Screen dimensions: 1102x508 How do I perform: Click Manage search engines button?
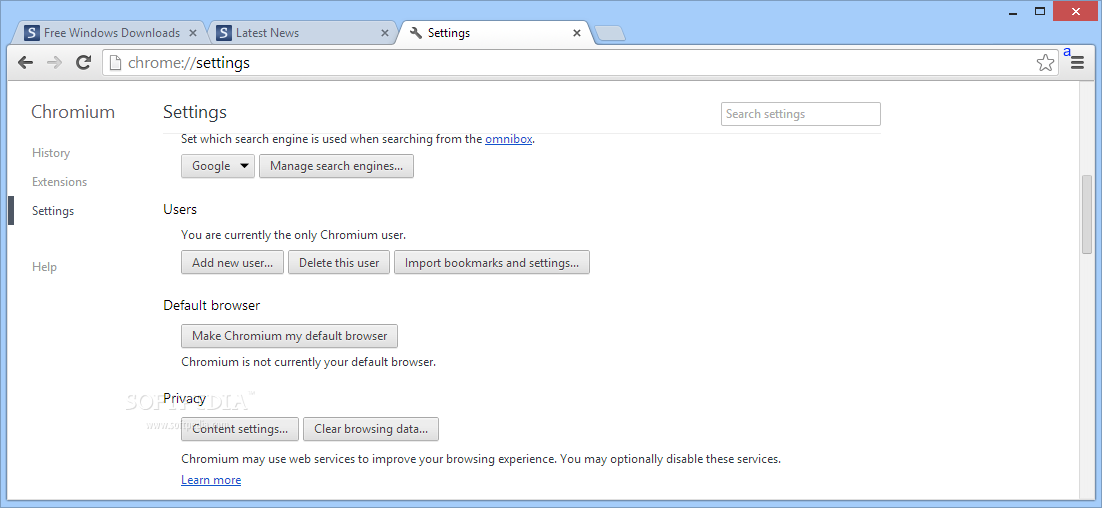point(336,166)
